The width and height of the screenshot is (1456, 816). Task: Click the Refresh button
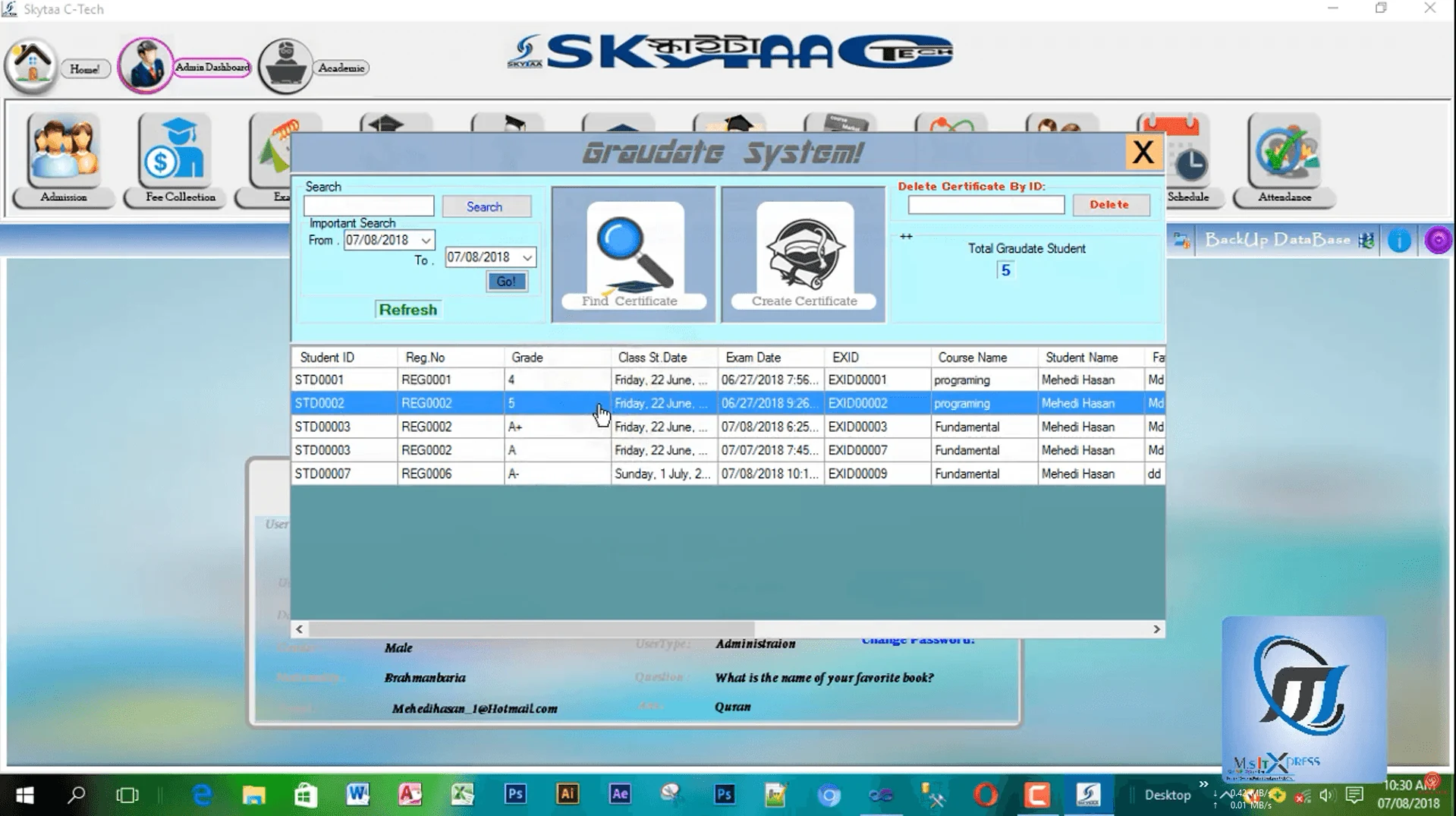pos(407,310)
